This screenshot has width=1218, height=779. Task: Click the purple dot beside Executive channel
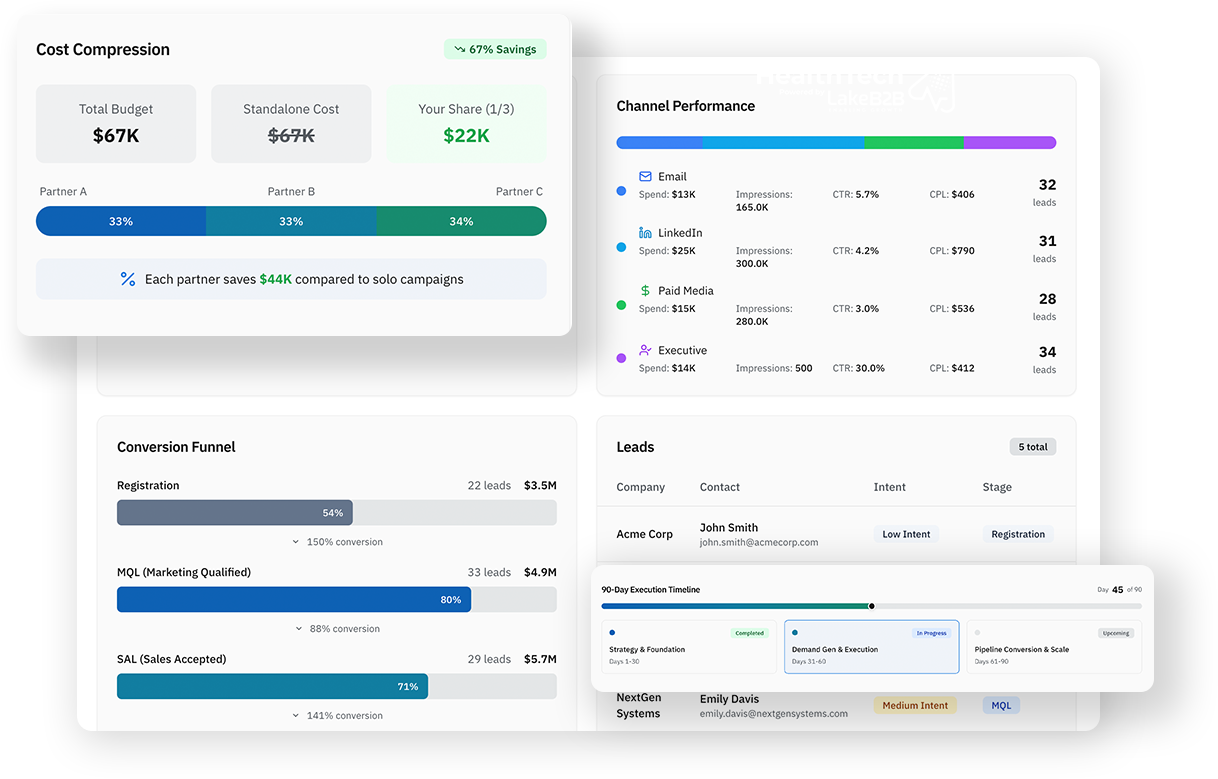pyautogui.click(x=621, y=358)
